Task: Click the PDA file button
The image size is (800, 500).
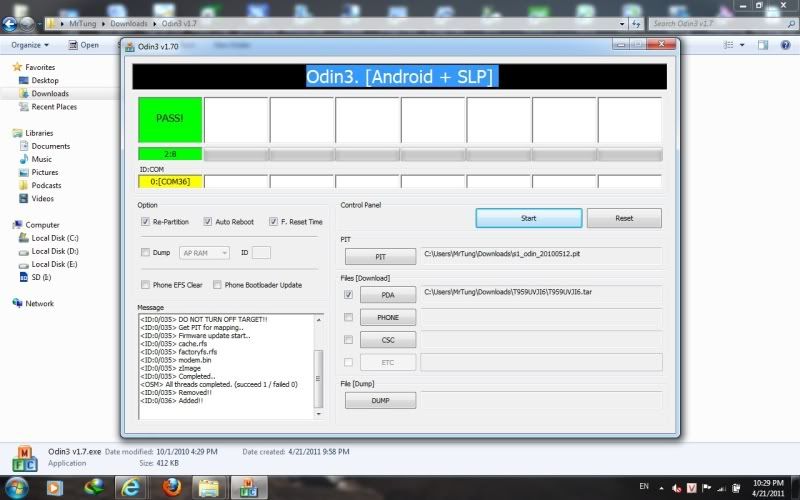Action: (388, 295)
